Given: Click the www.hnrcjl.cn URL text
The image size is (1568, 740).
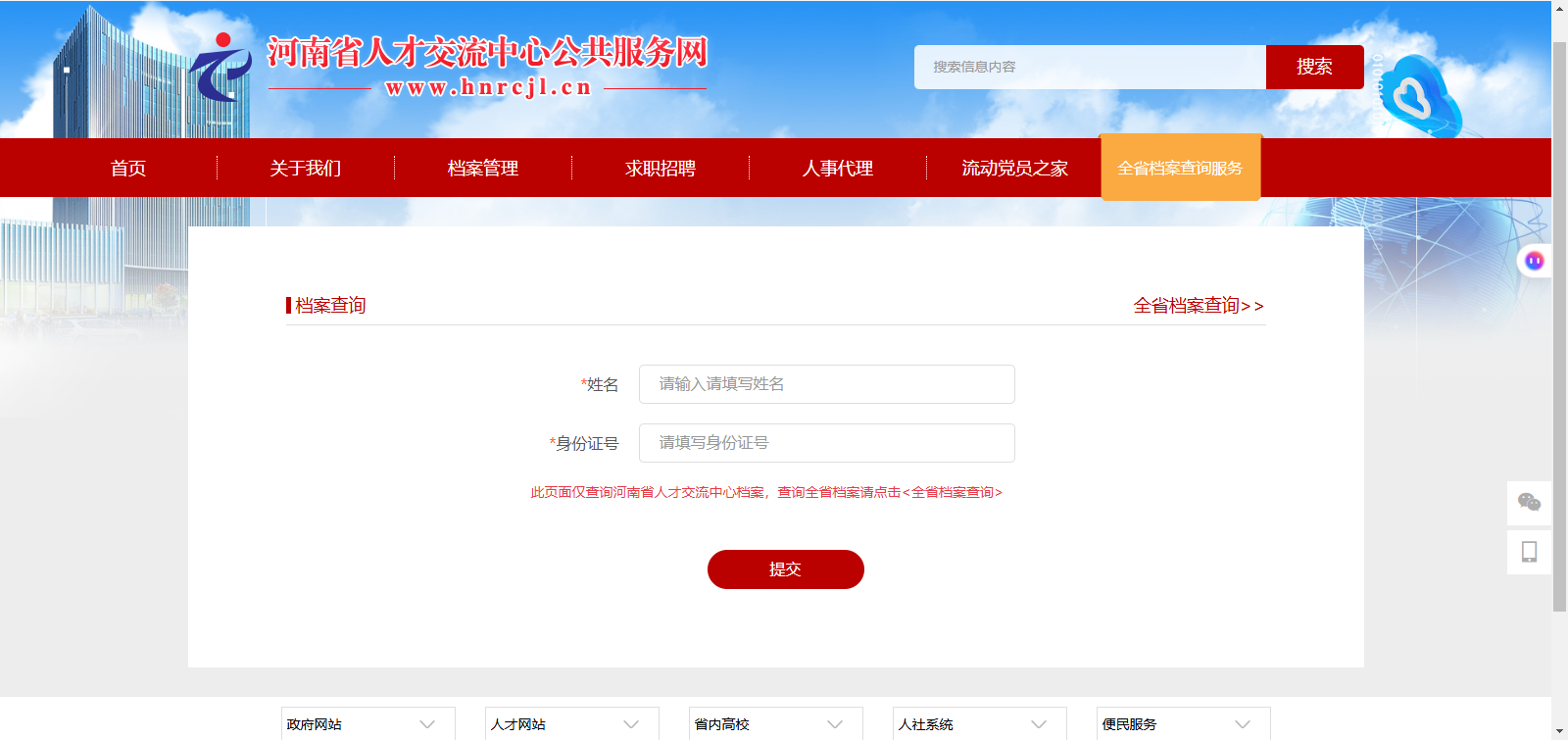Looking at the screenshot, I should tap(488, 87).
